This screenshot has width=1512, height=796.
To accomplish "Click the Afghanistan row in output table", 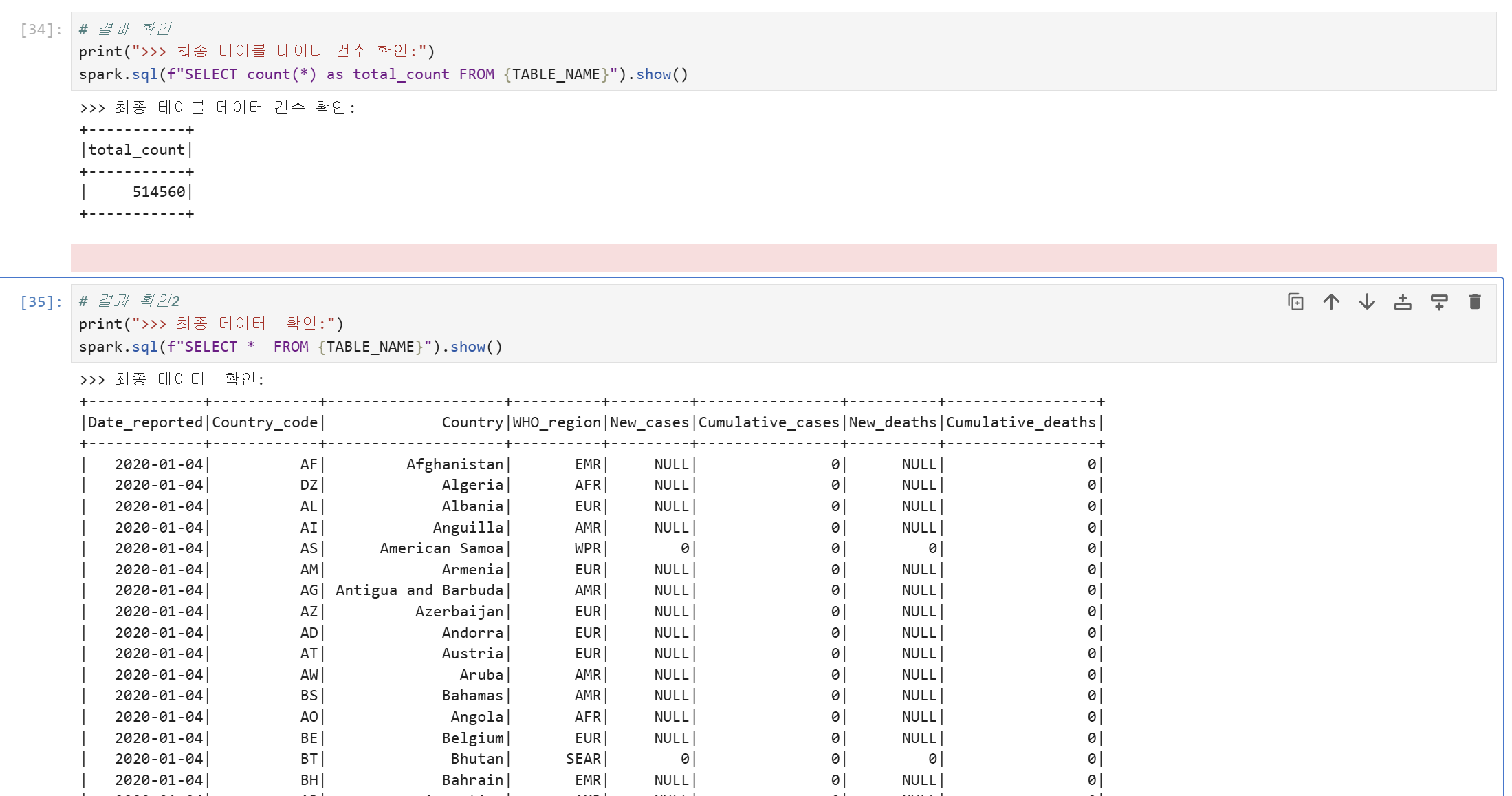I will (454, 464).
